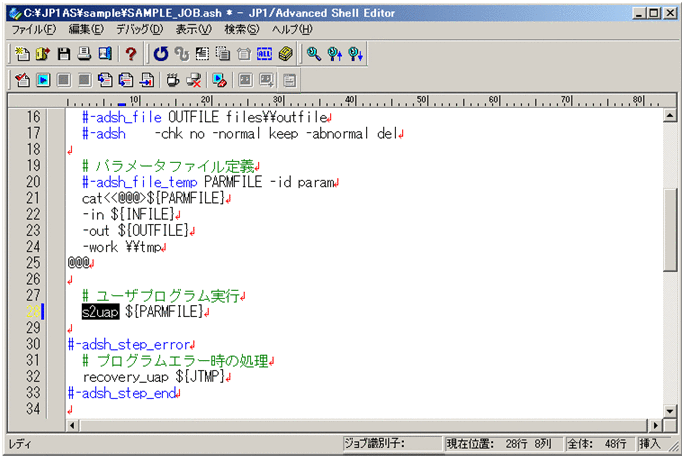Viewport: 685px width, 459px height.
Task: Click the Select All toolbar icon
Action: [x=265, y=53]
